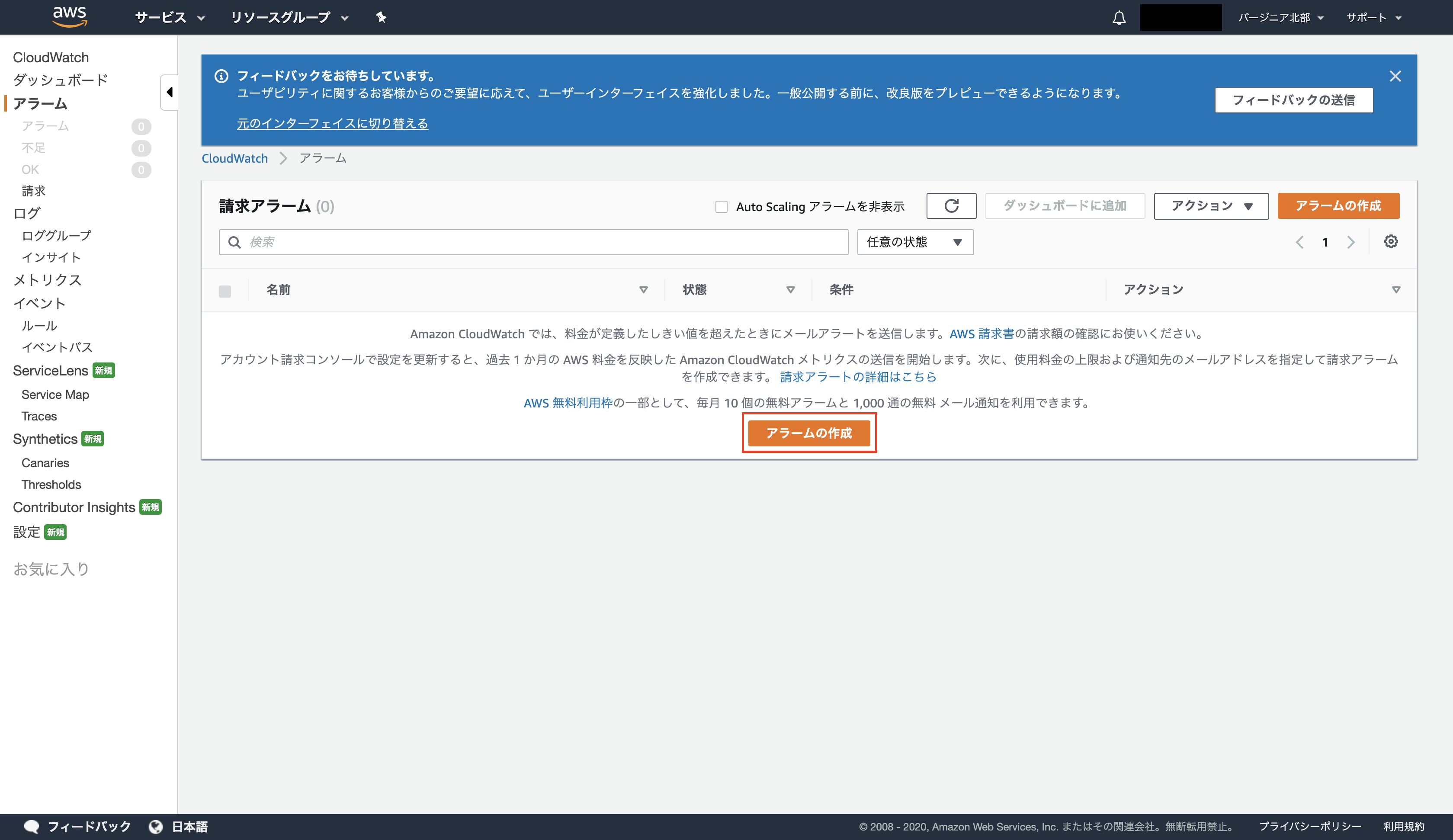
Task: Go to the next page of alarms
Action: click(1351, 242)
